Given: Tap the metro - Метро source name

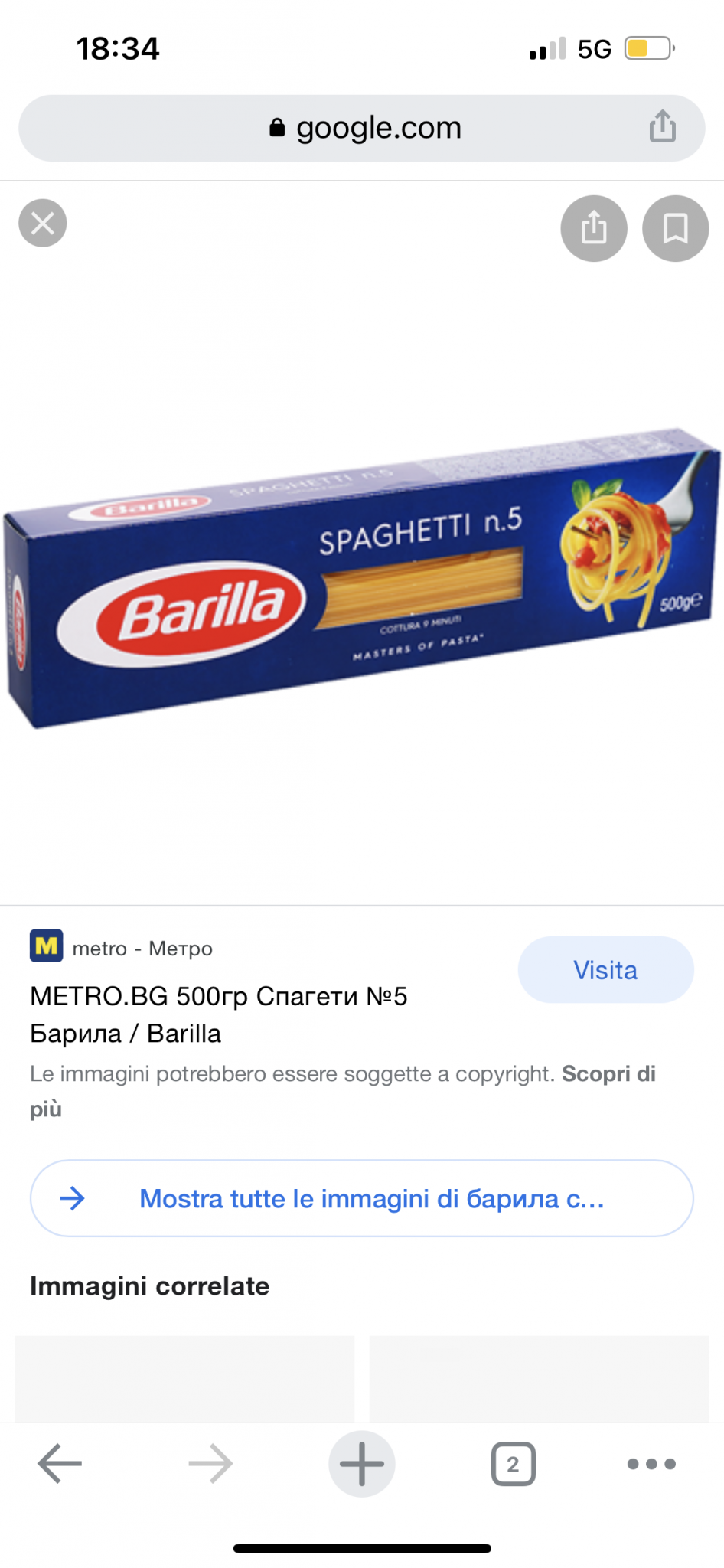Looking at the screenshot, I should point(142,949).
